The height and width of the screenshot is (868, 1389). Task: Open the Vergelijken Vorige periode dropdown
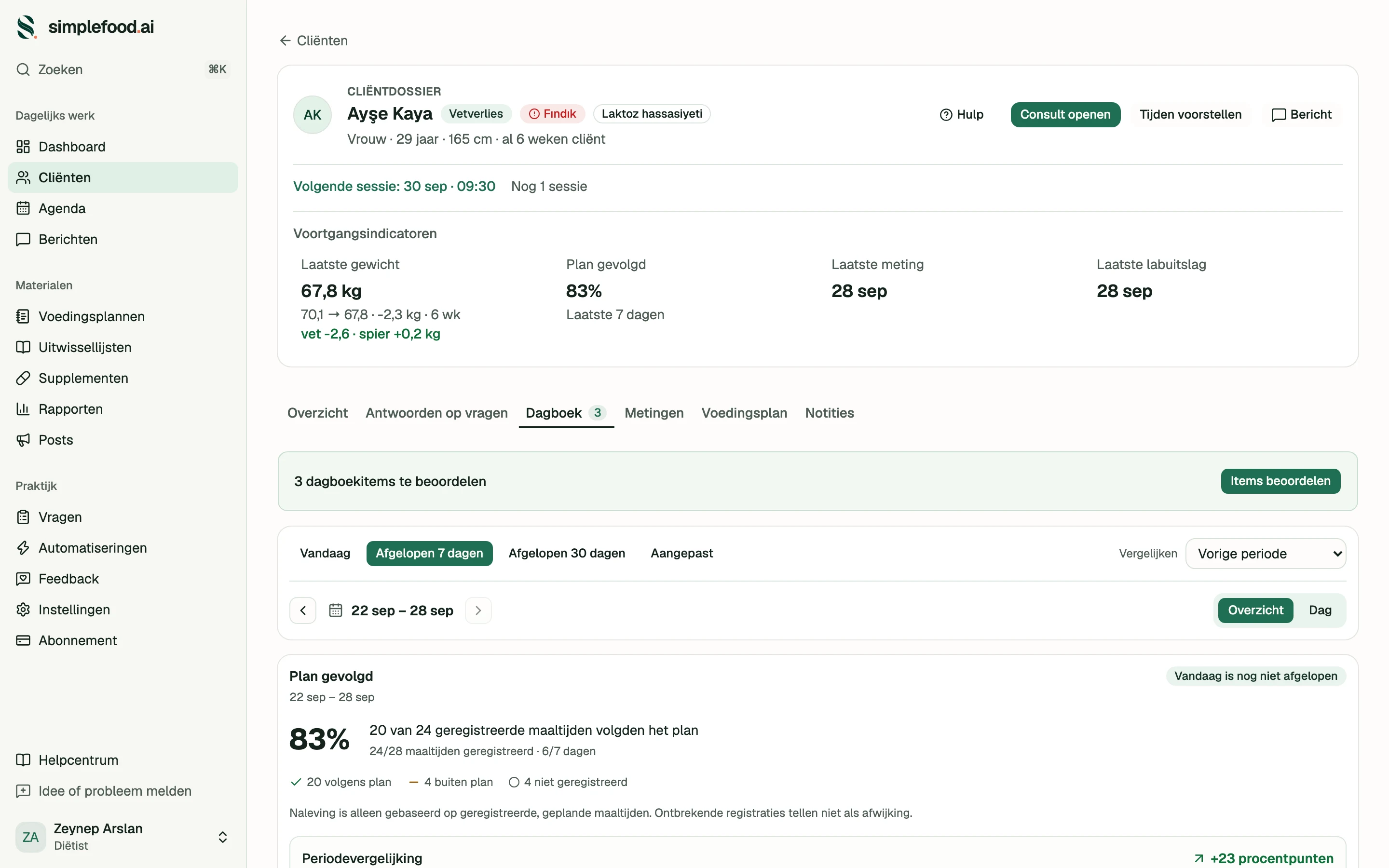pos(1265,554)
